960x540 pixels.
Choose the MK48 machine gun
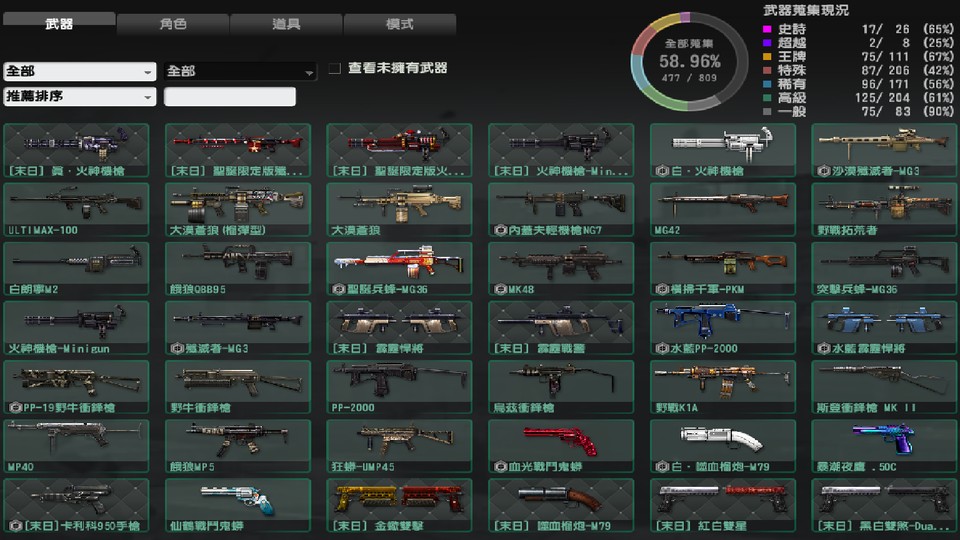[561, 268]
